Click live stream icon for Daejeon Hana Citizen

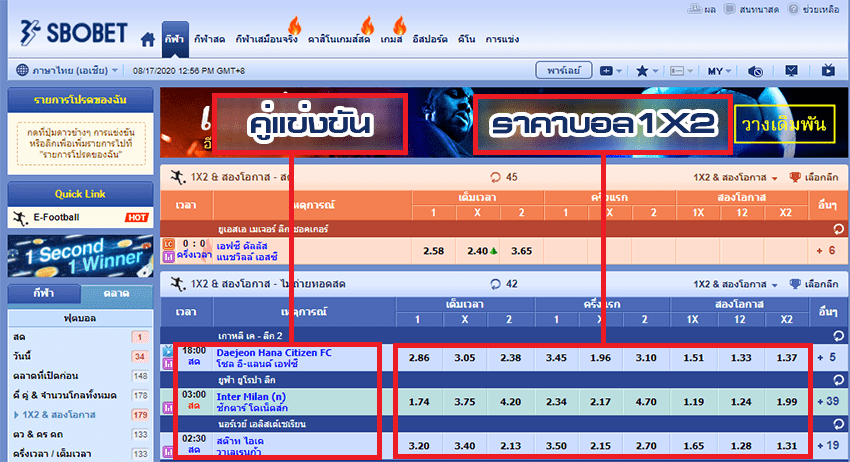pyautogui.click(x=168, y=351)
